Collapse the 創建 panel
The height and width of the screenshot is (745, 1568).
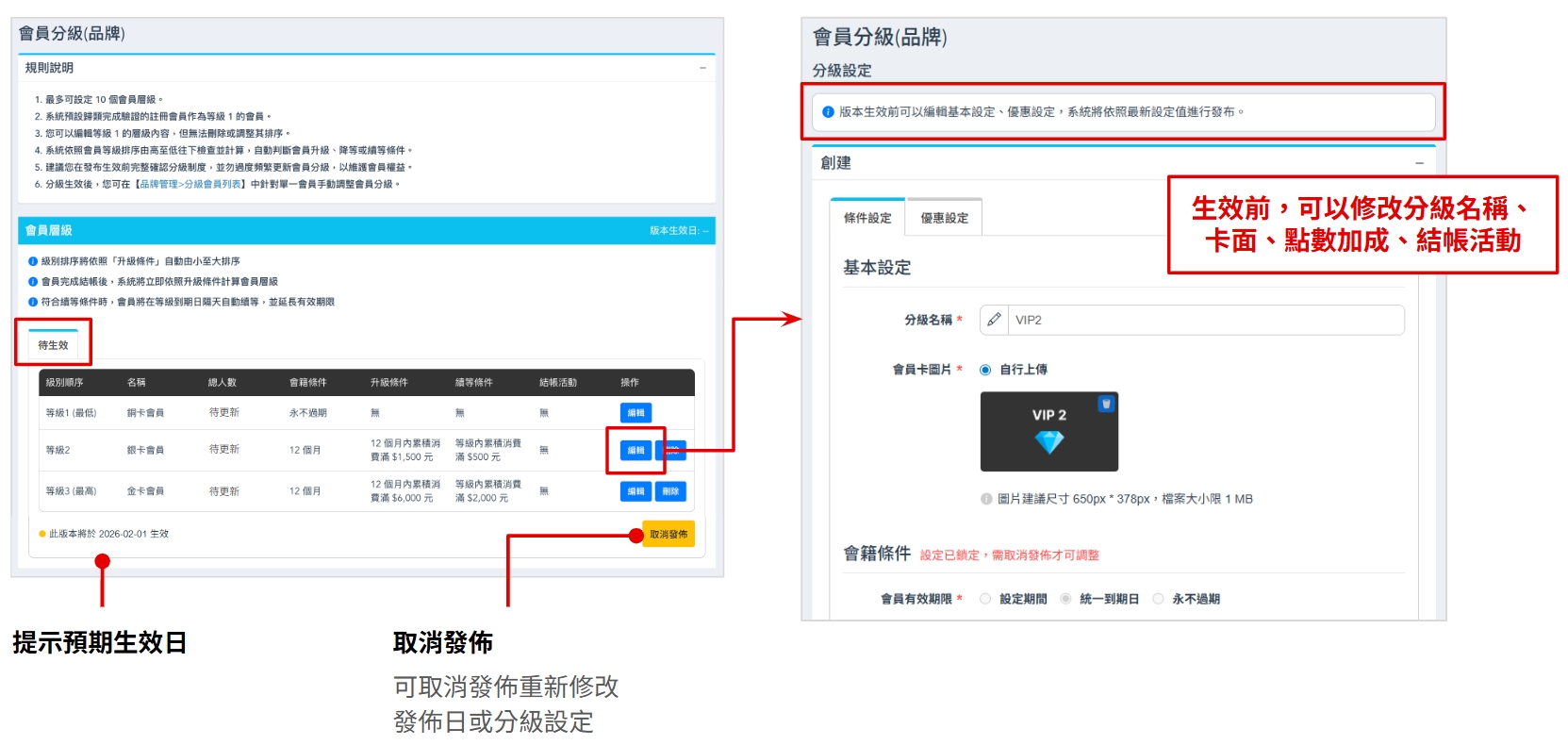point(1419,163)
